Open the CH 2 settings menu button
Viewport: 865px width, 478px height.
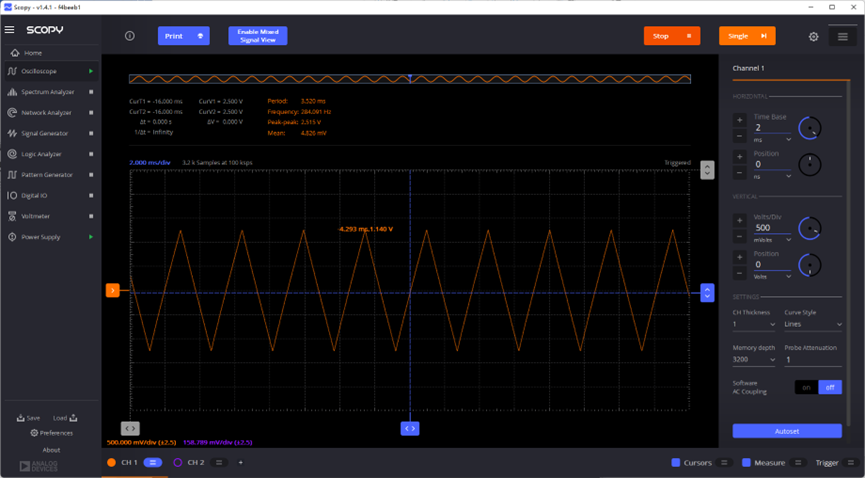pyautogui.click(x=219, y=463)
